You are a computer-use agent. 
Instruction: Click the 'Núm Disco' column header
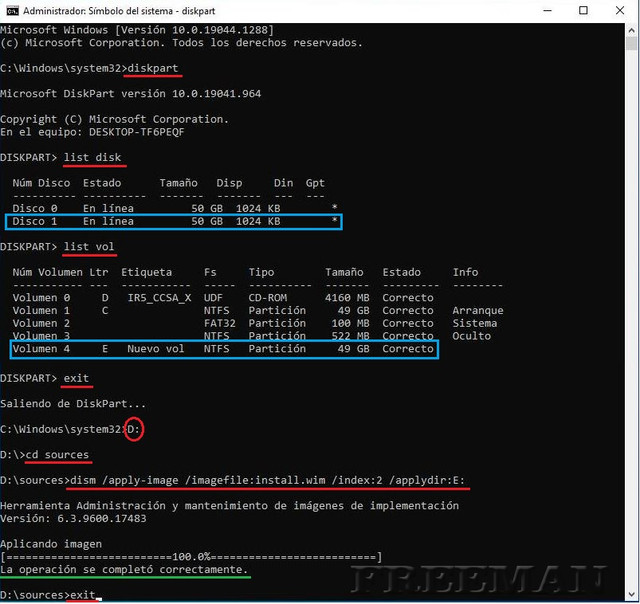tap(41, 183)
